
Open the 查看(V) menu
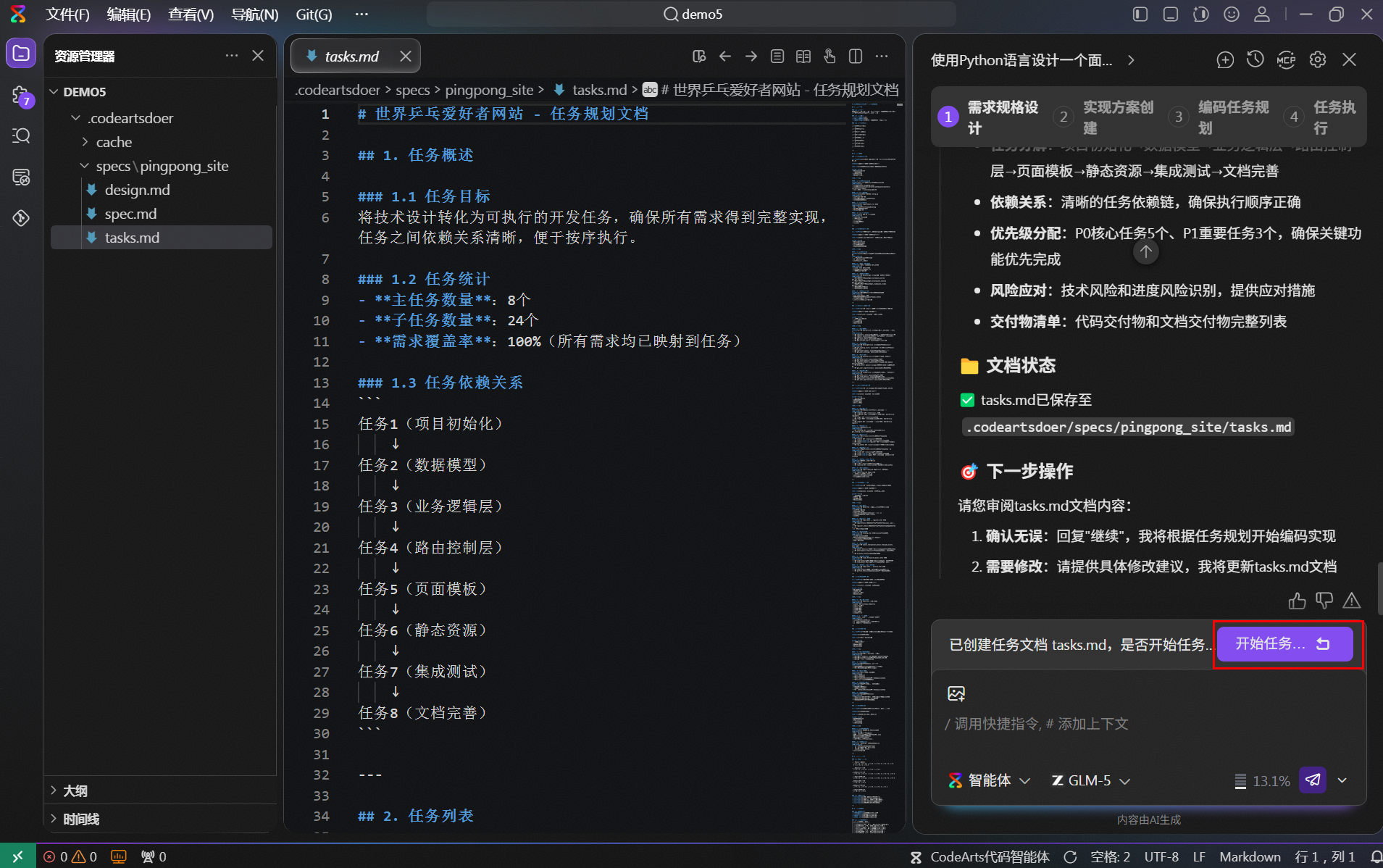tap(191, 14)
